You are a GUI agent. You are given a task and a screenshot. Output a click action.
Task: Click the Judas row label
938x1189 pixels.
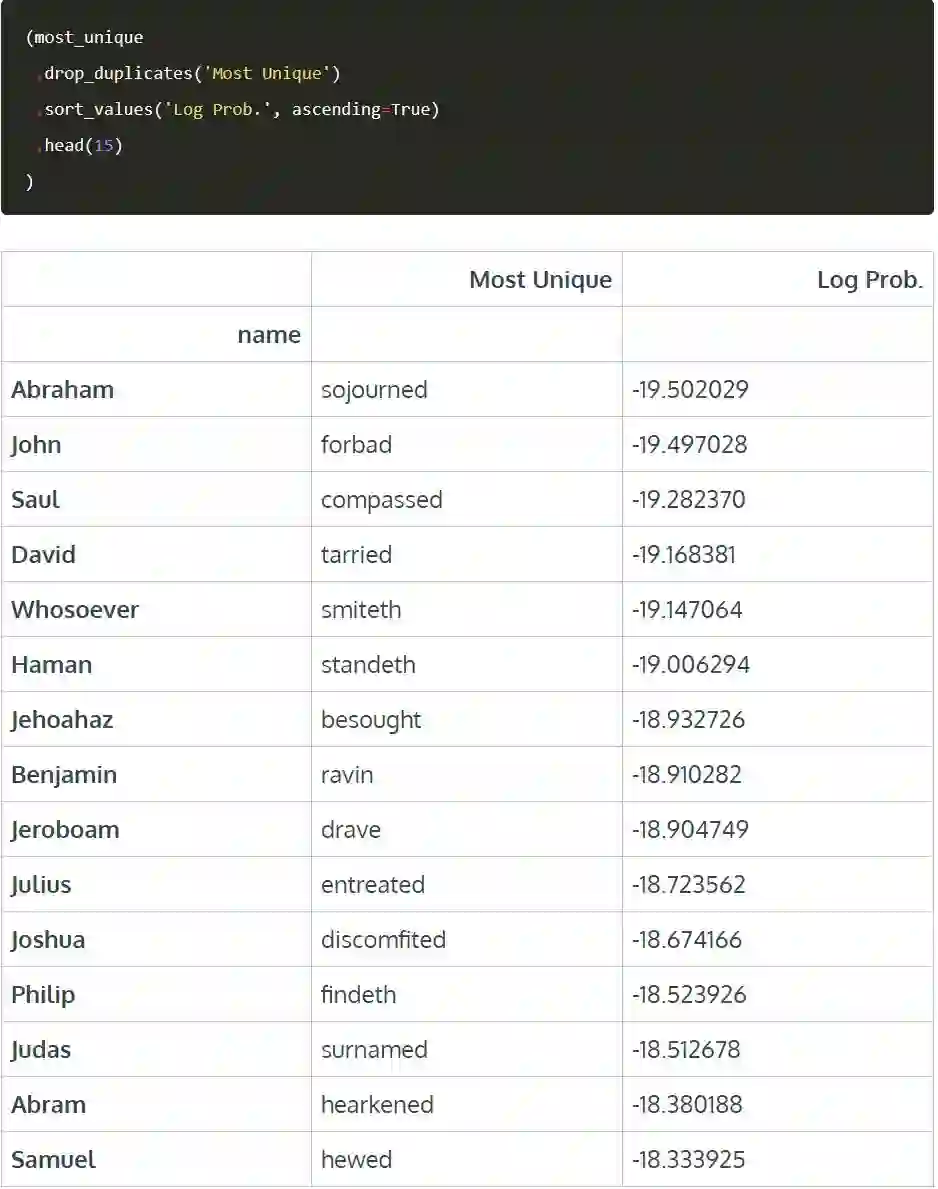click(42, 1050)
